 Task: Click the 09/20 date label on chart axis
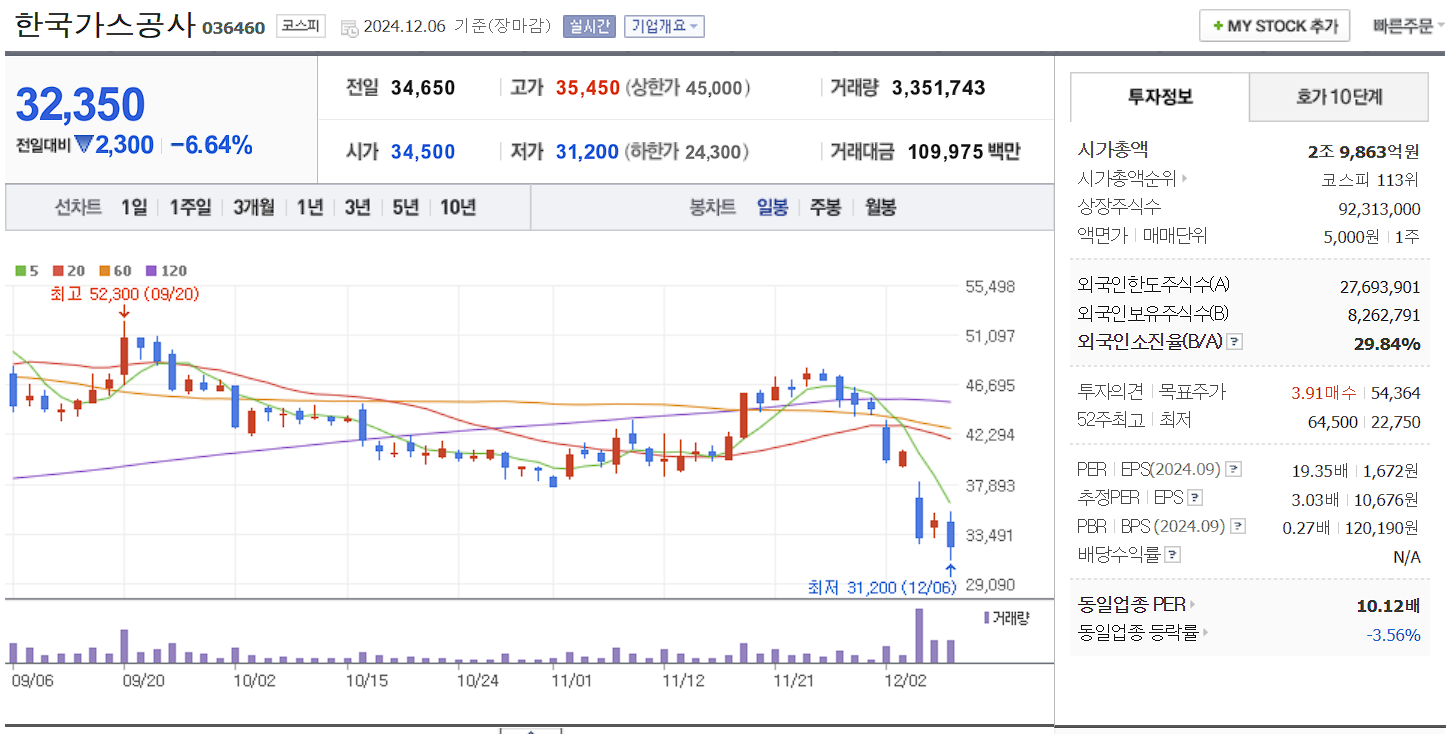click(x=143, y=680)
